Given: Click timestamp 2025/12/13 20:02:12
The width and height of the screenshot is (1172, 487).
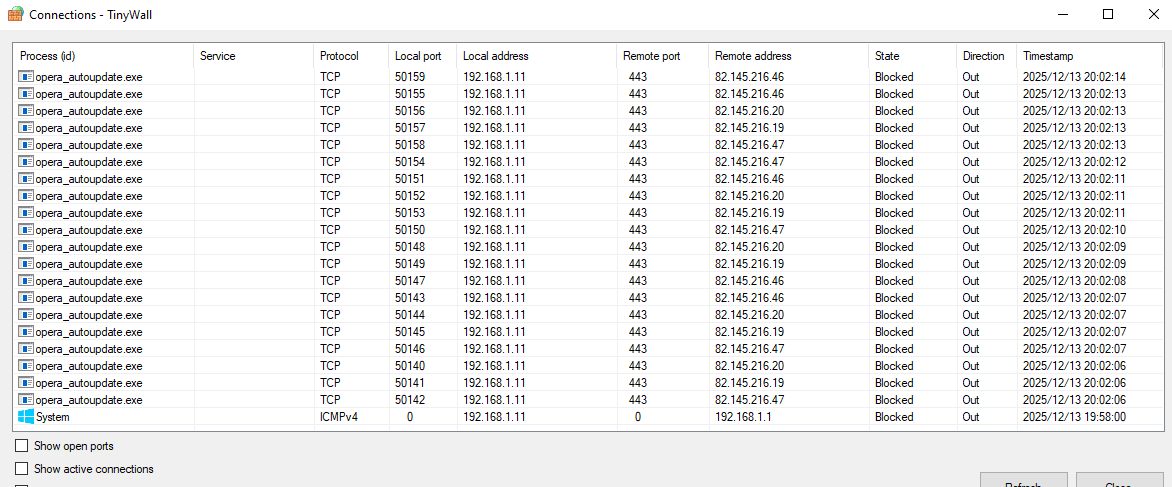Looking at the screenshot, I should pos(1074,161).
